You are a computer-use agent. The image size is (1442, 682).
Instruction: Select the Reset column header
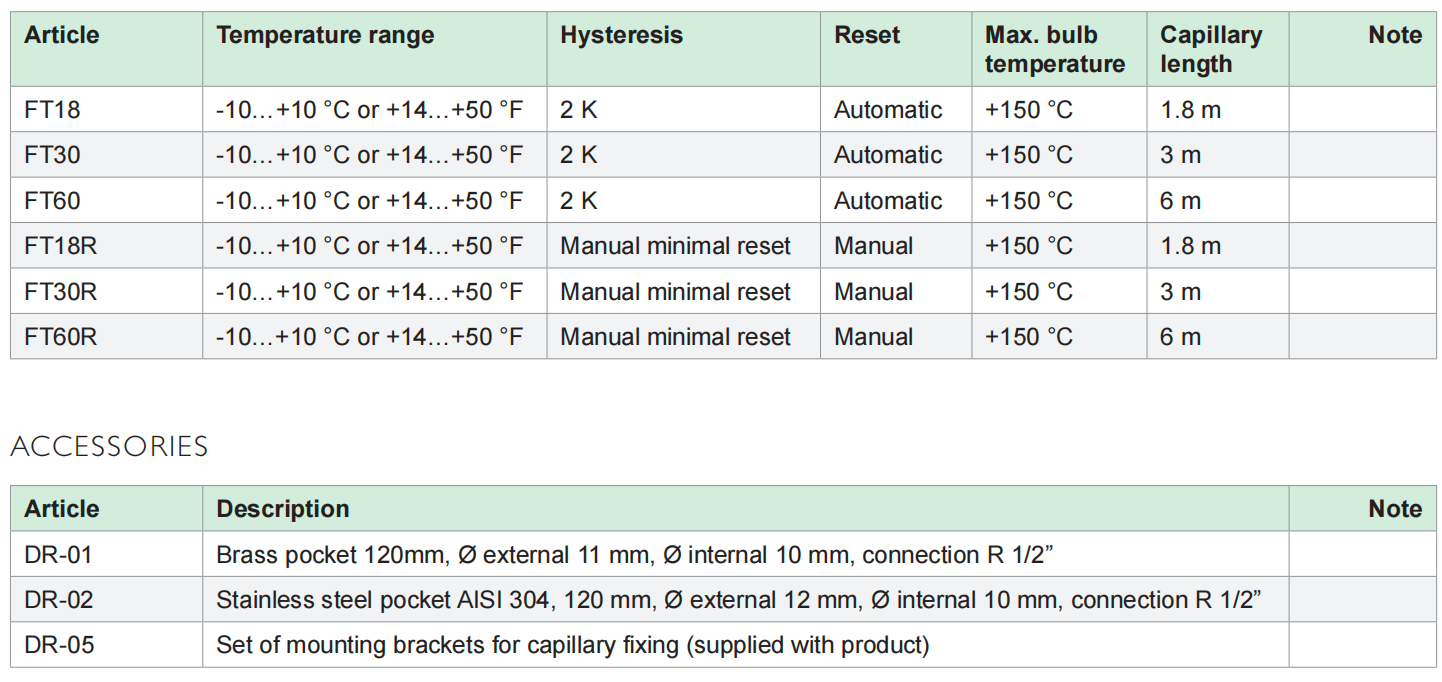pyautogui.click(x=867, y=36)
